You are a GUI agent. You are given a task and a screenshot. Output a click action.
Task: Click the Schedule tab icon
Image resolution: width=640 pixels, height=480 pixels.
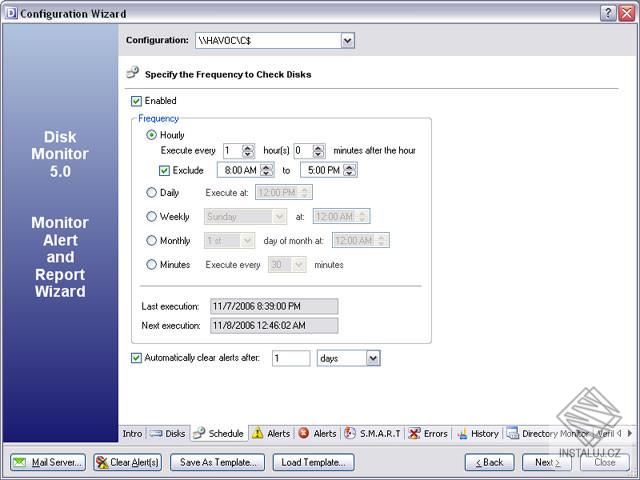click(x=199, y=433)
